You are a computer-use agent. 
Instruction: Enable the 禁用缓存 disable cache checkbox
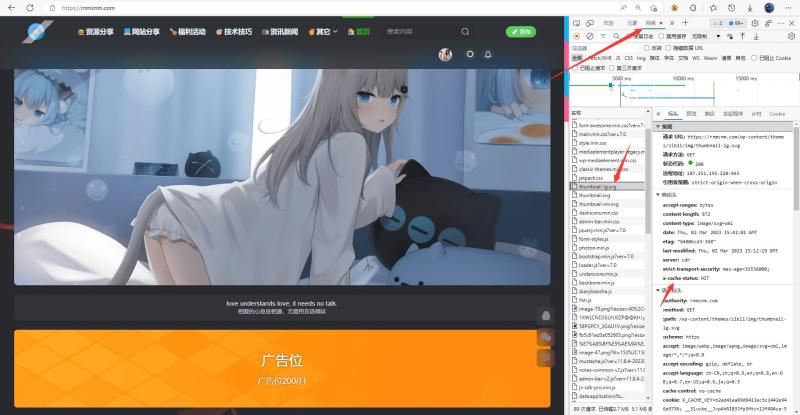661,36
